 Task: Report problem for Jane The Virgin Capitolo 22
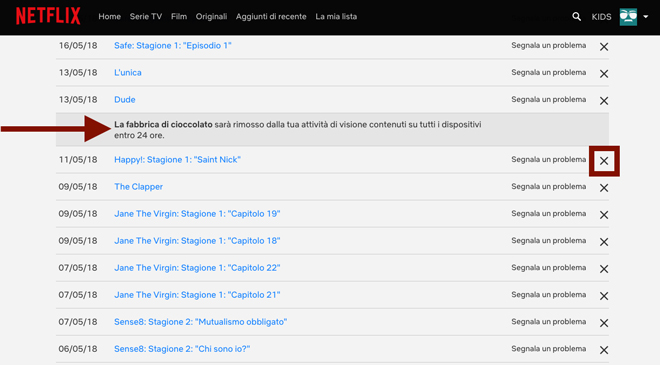(548, 267)
